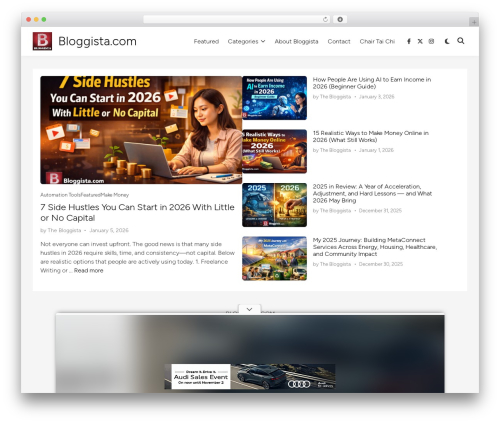
Task: Open Contact page in nav
Action: (339, 41)
